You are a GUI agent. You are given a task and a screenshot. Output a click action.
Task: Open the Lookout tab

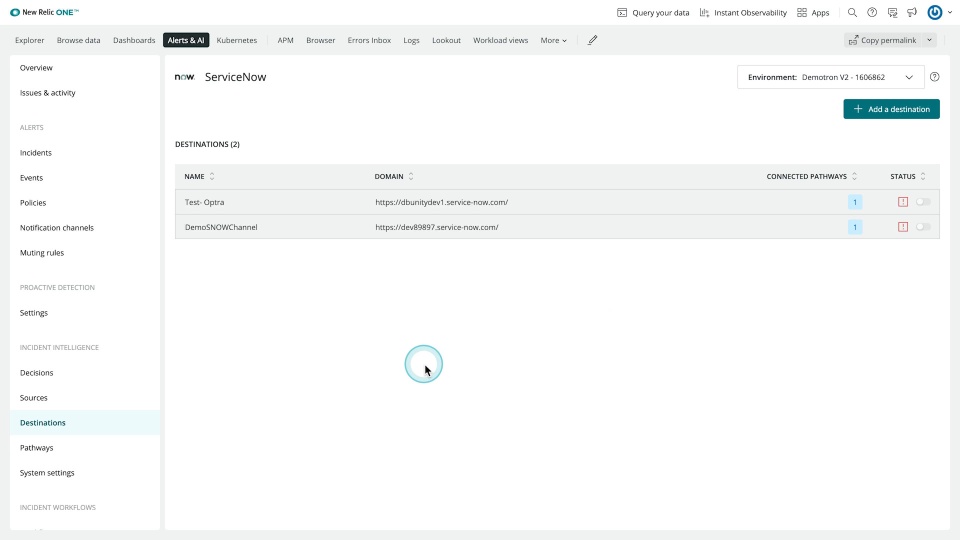(x=446, y=40)
